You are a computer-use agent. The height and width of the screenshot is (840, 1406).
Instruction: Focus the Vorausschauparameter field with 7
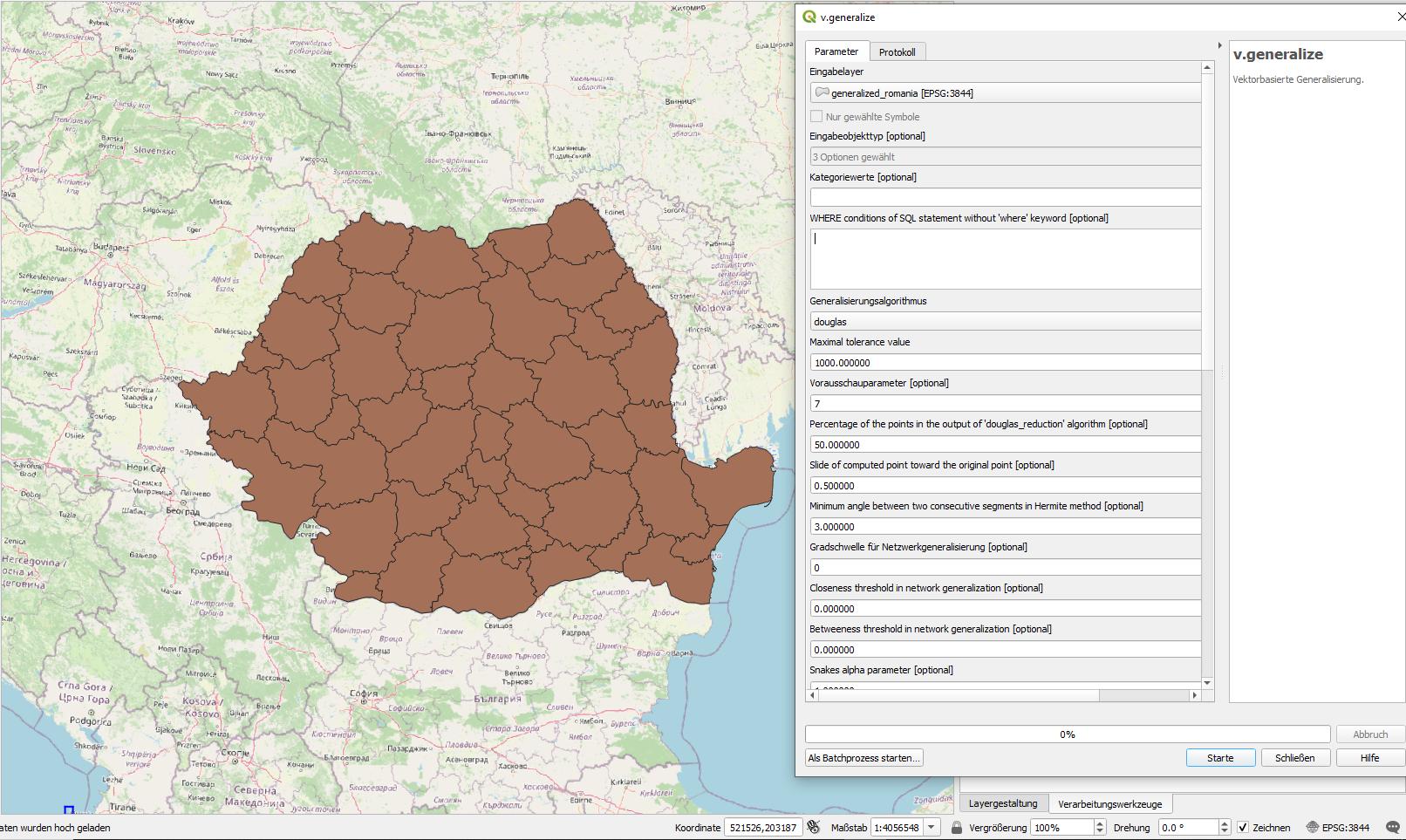[x=1005, y=403]
